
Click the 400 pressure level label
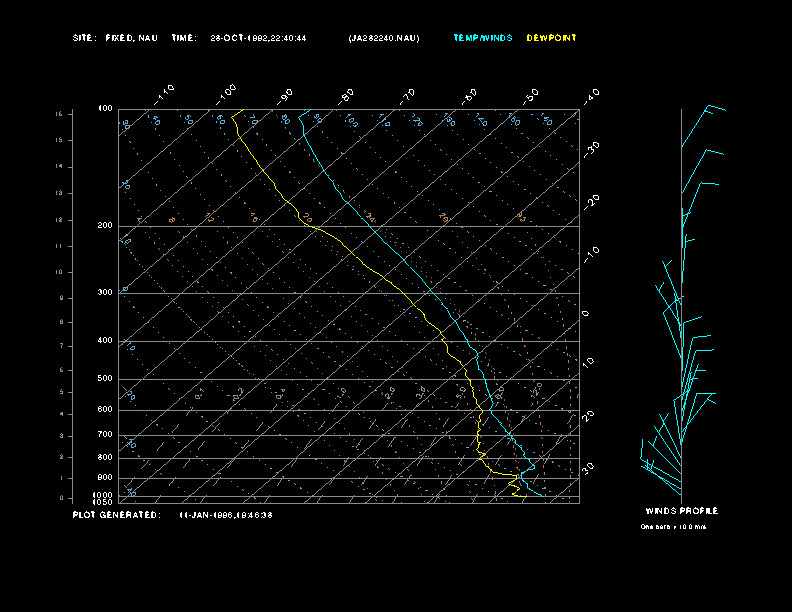point(105,341)
